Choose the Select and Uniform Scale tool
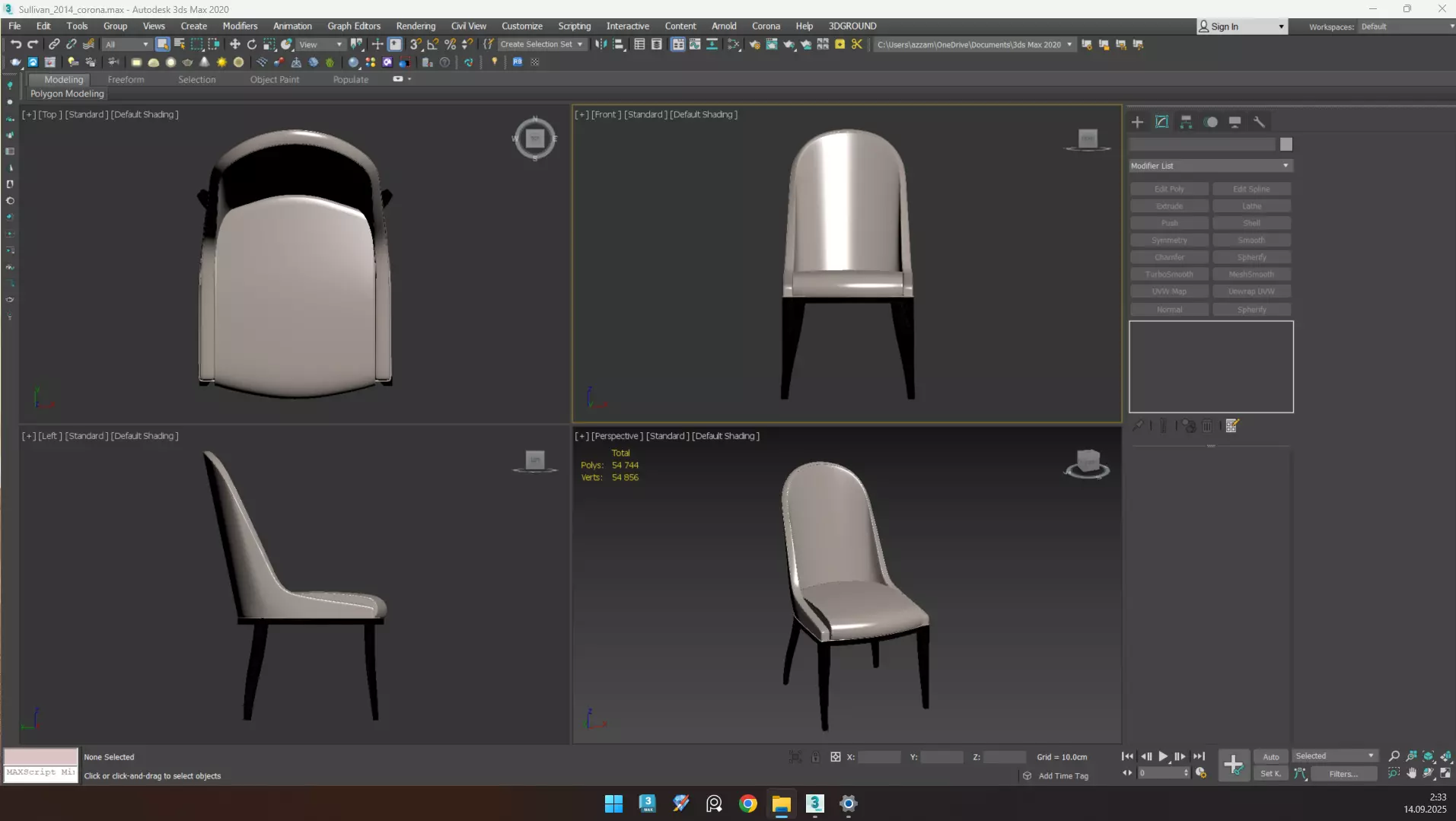Image resolution: width=1456 pixels, height=821 pixels. [269, 44]
